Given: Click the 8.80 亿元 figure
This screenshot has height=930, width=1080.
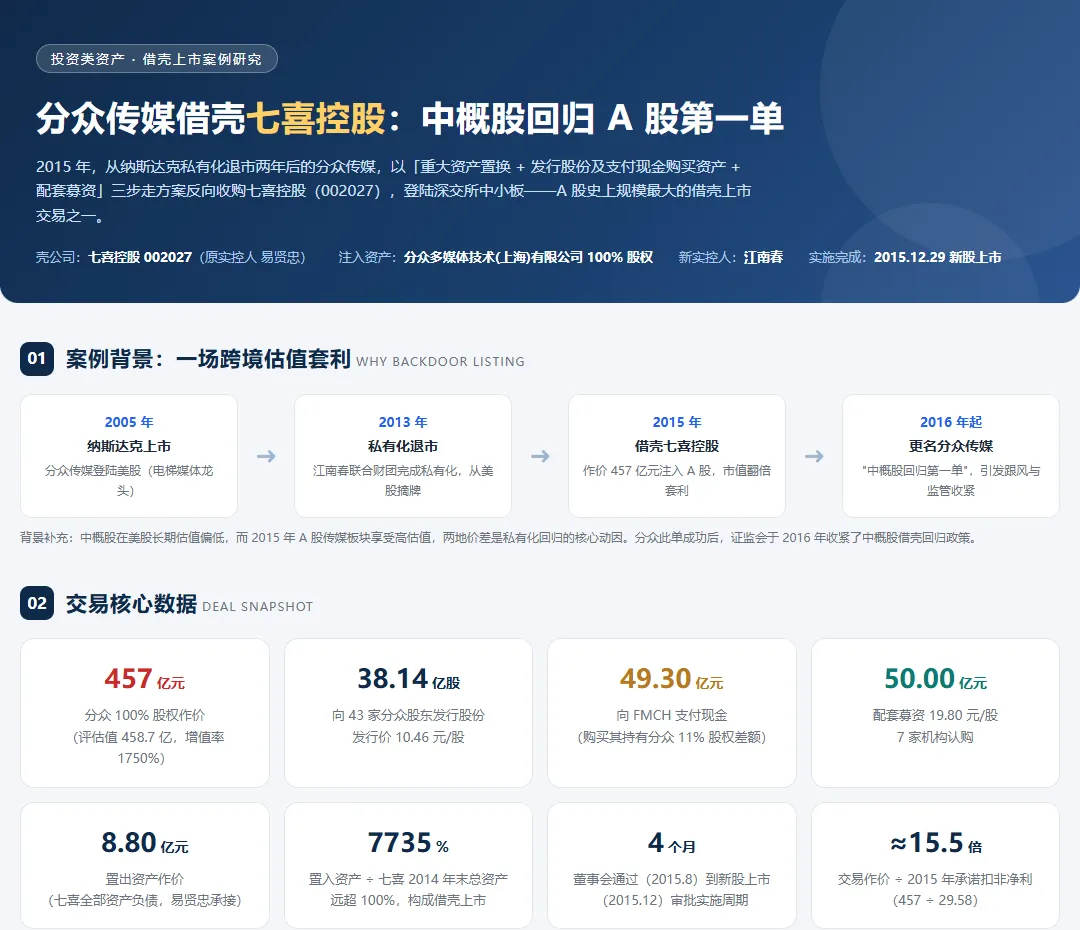Looking at the screenshot, I should 145,843.
